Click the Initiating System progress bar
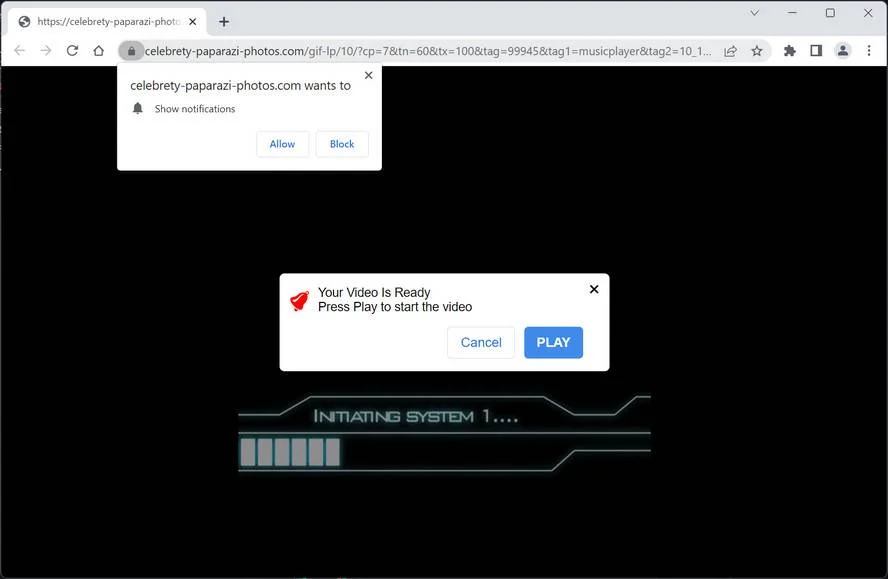The image size is (888, 579). point(445,452)
